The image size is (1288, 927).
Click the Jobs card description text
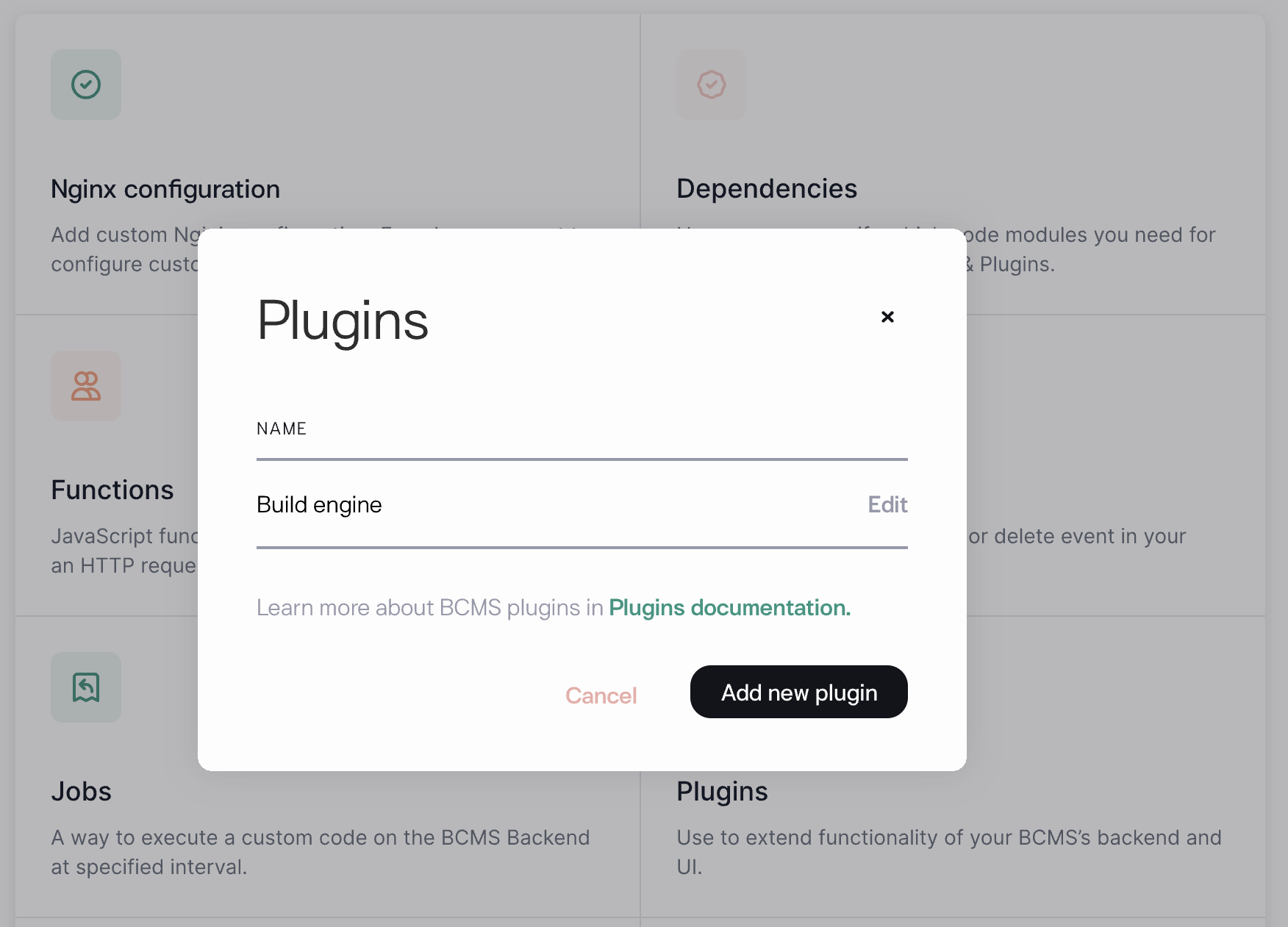click(x=320, y=852)
